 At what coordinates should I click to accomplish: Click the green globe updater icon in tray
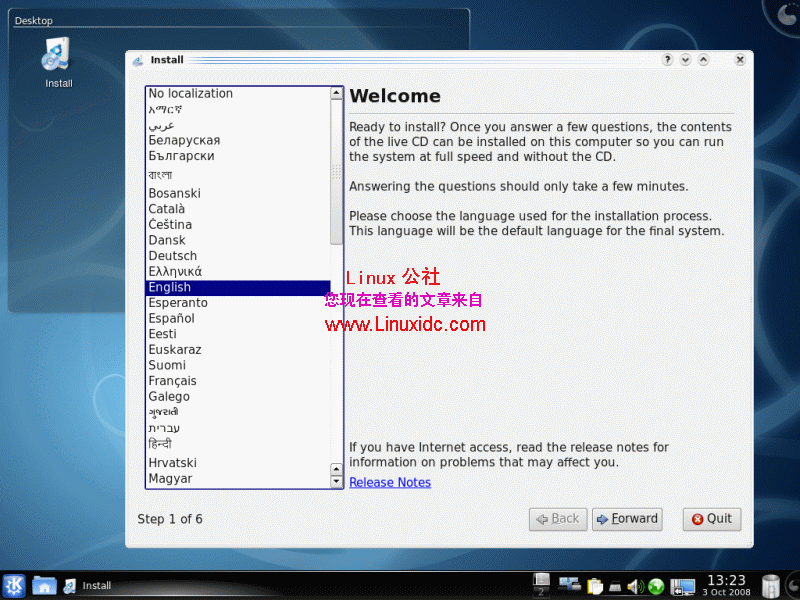[656, 586]
